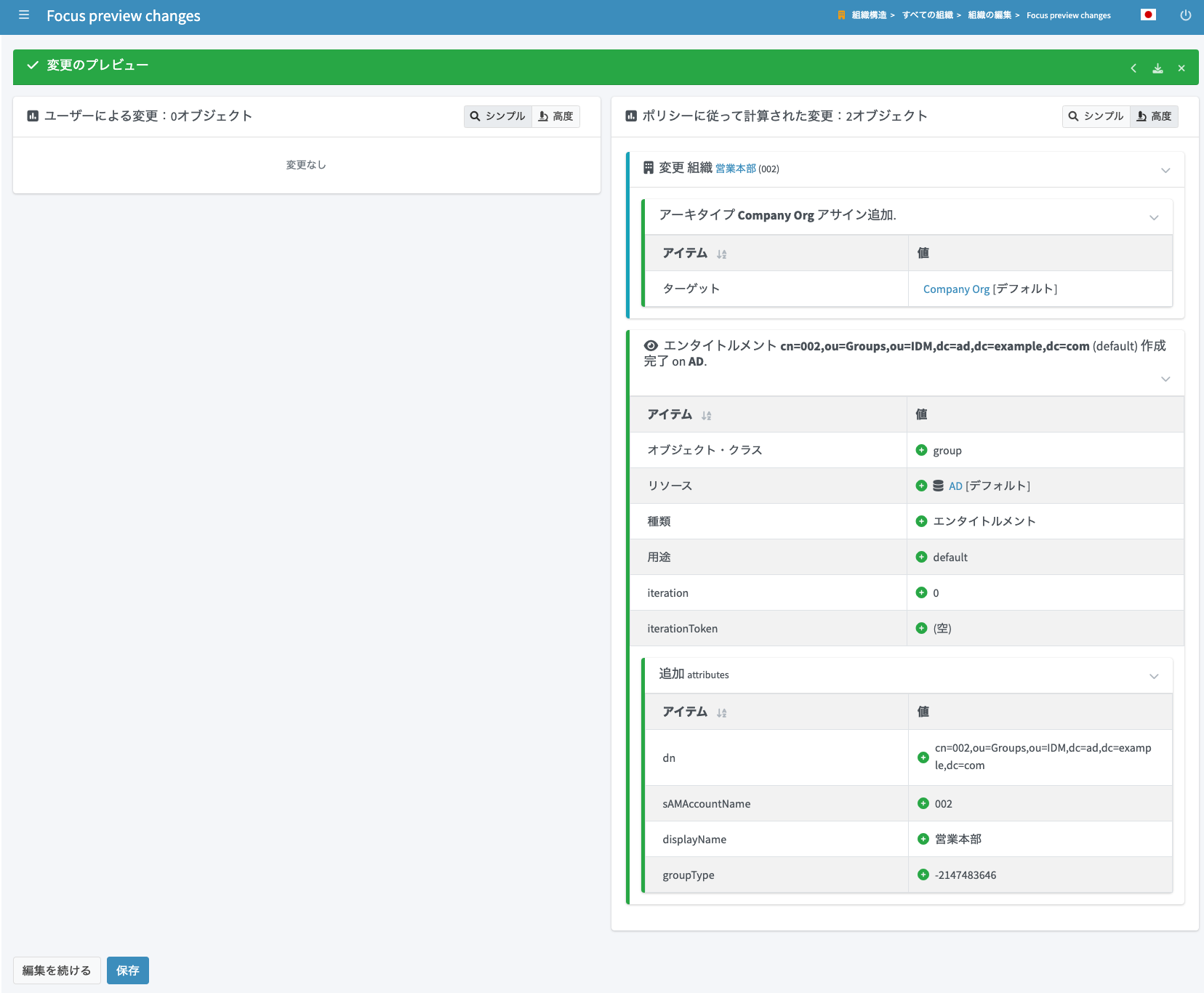Collapse the 変更 組織 営業本部 section
This screenshot has height=993, width=1204.
1165,170
